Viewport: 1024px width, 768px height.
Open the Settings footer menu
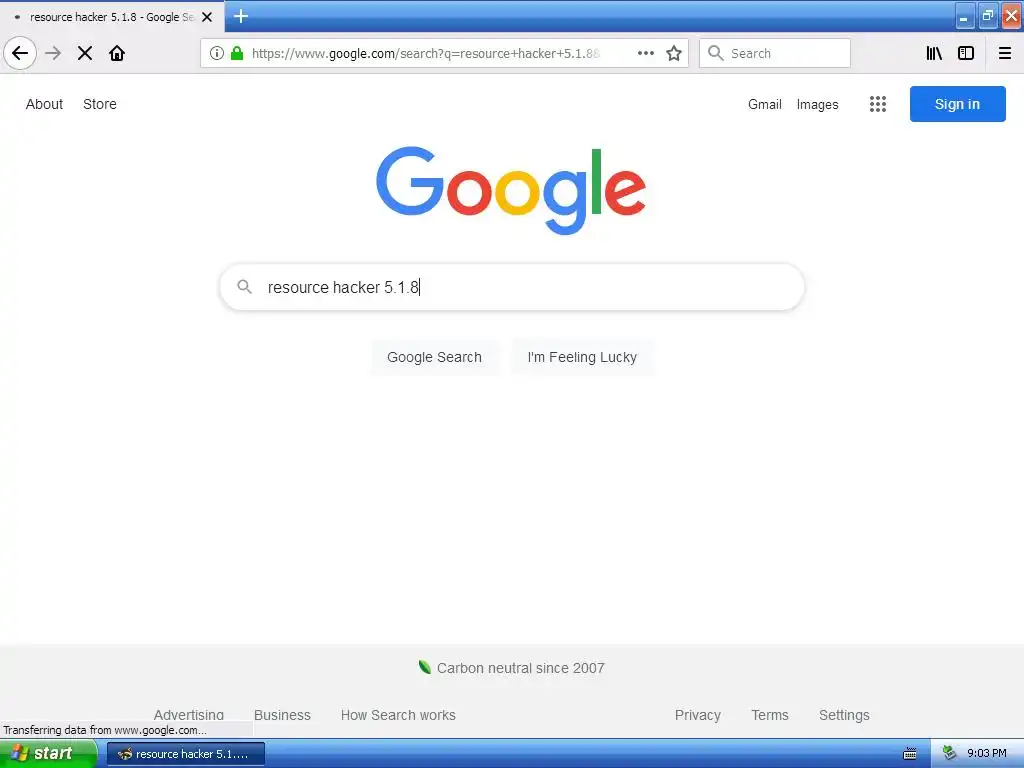click(844, 714)
